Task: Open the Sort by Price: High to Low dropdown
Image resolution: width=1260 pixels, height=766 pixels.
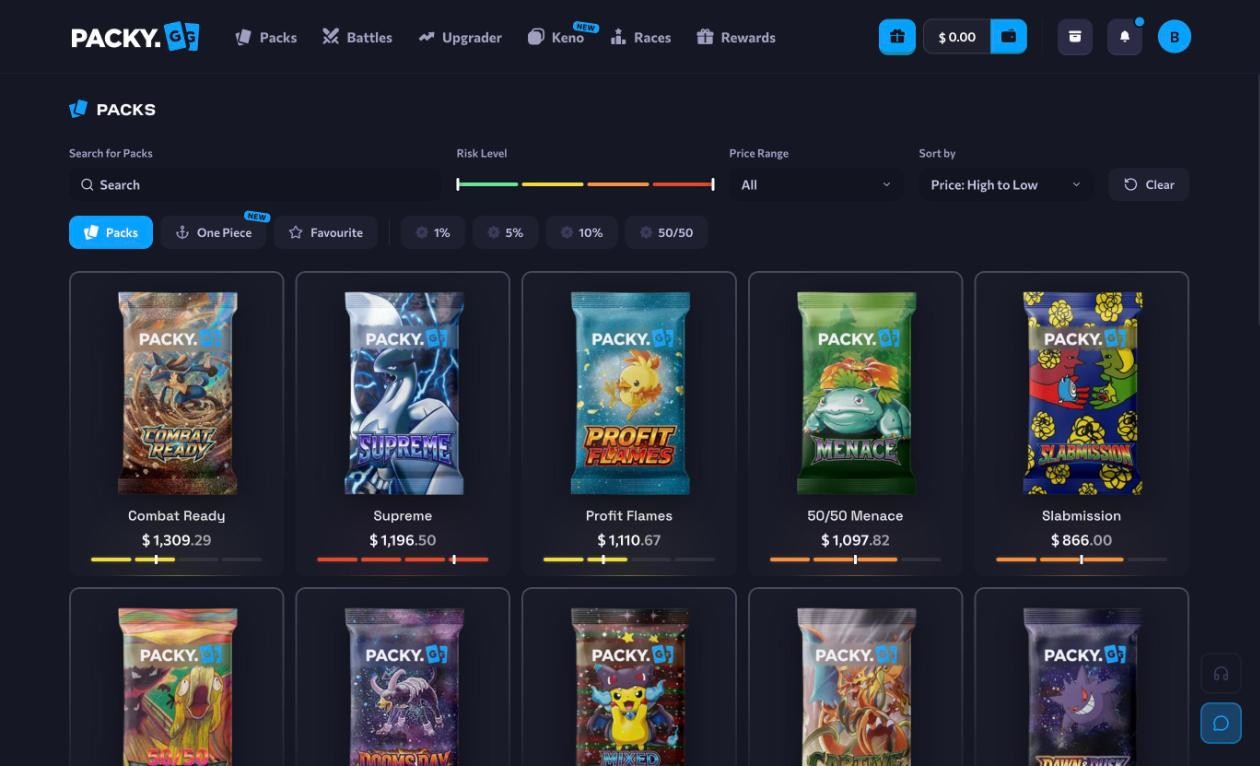Action: click(x=1006, y=185)
